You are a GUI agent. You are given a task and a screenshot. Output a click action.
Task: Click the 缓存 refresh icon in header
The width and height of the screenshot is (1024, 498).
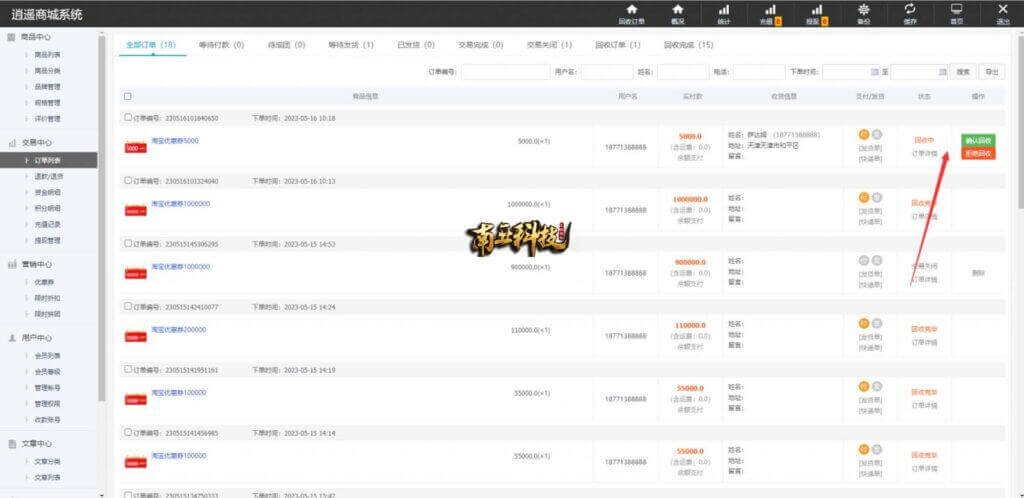910,13
